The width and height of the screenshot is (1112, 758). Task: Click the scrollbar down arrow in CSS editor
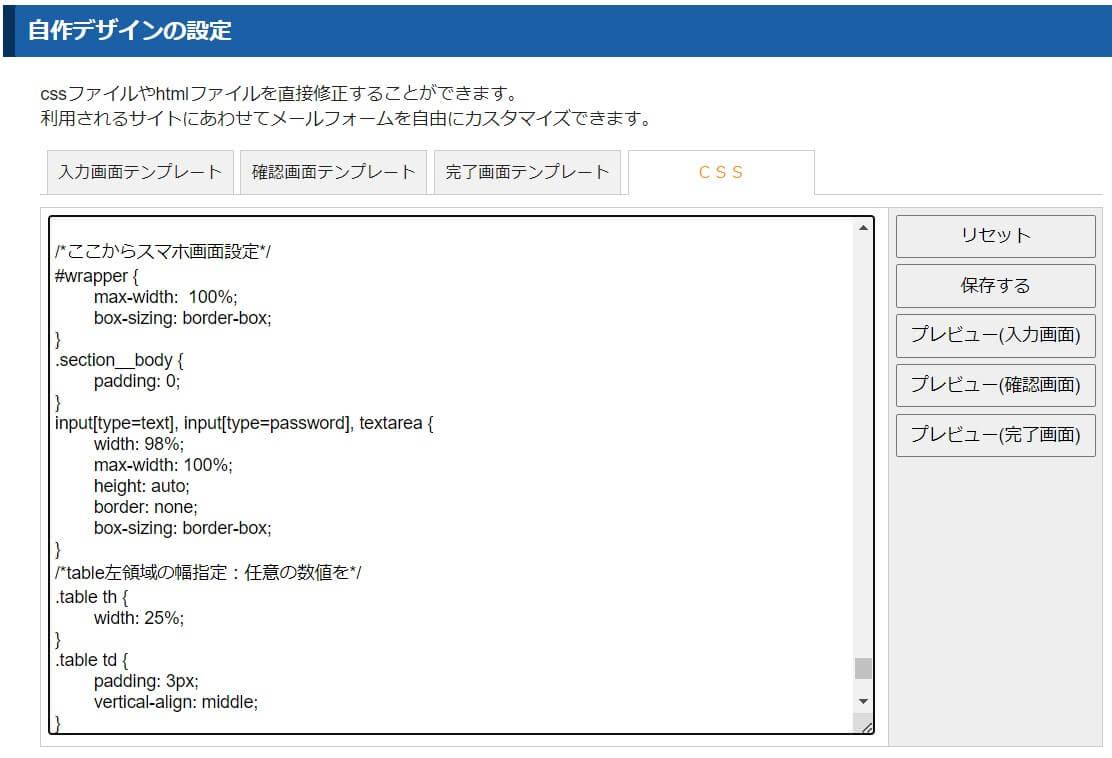click(863, 702)
